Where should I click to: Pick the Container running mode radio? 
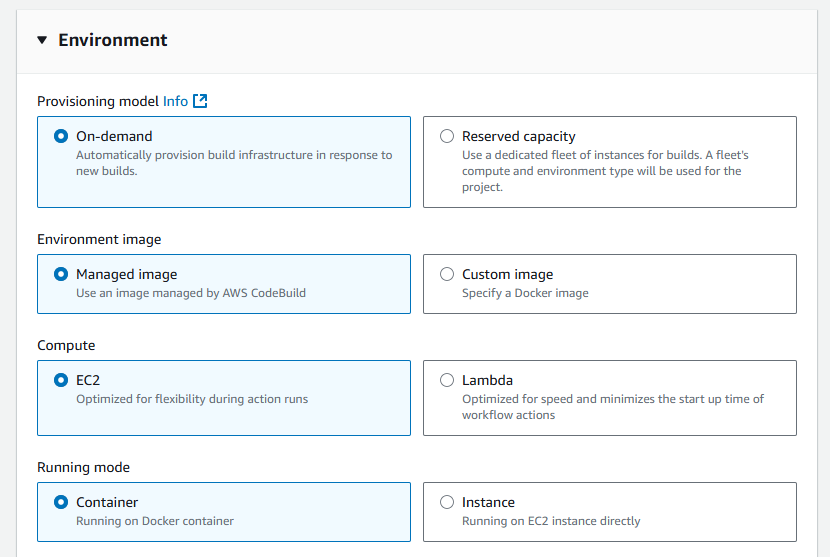pos(61,502)
